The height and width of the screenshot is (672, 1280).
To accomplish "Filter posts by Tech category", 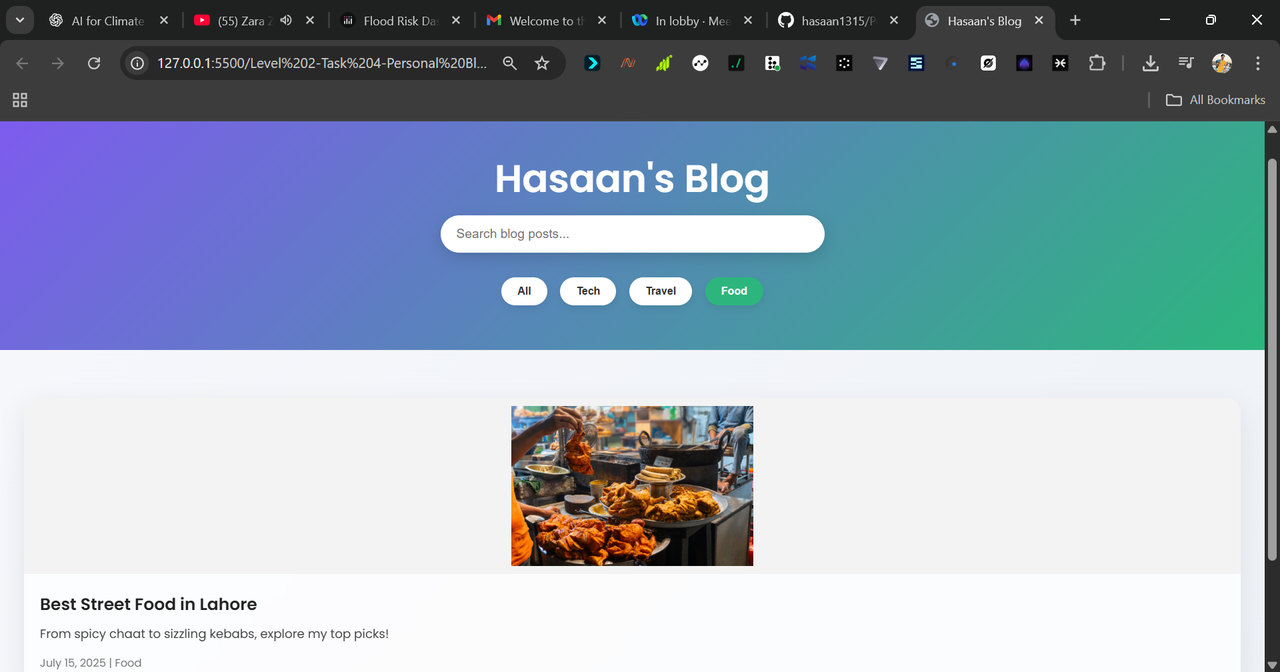I will point(588,291).
